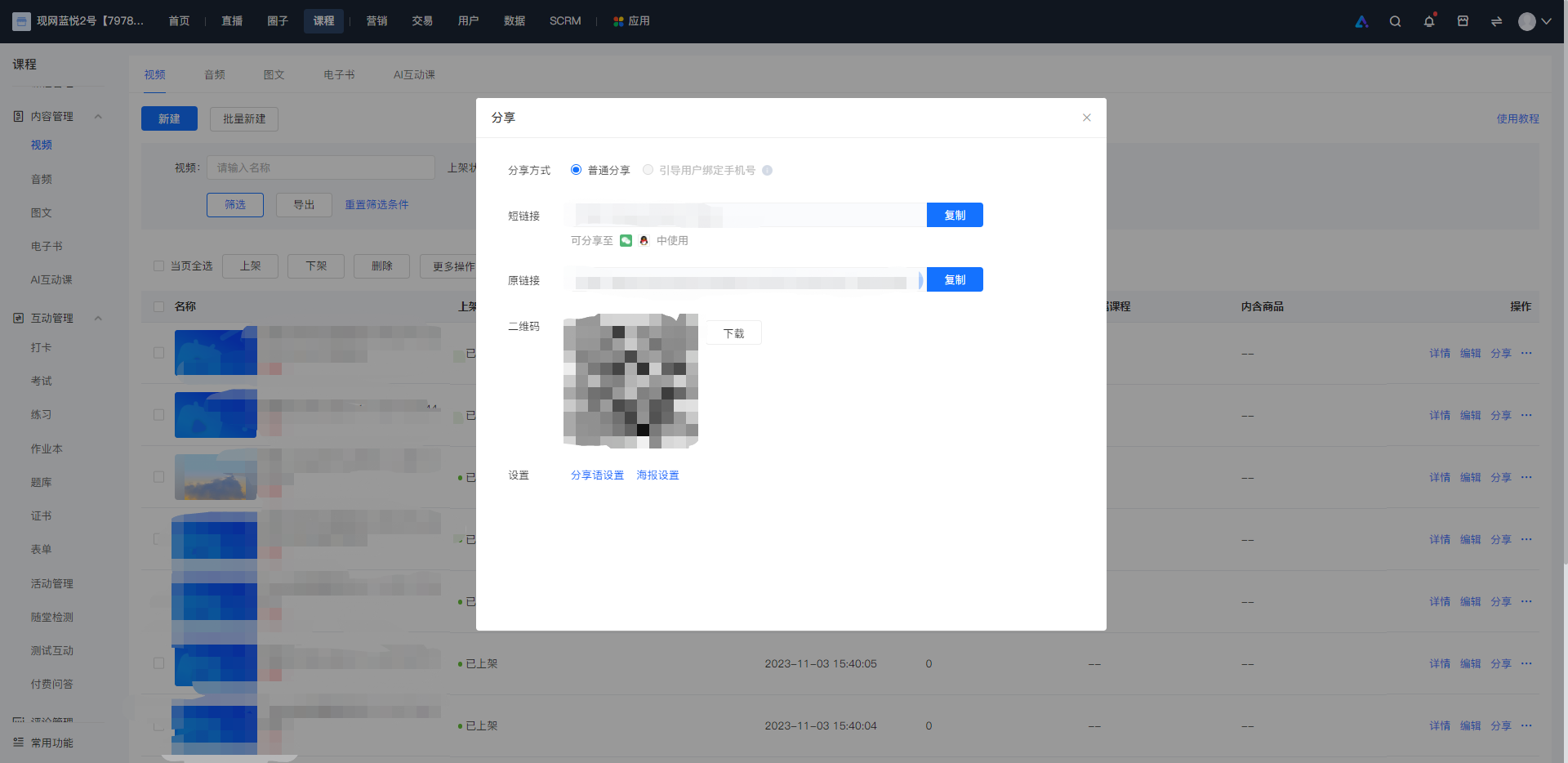Open search via the magnifier icon
This screenshot has width=1568, height=763.
[1395, 21]
